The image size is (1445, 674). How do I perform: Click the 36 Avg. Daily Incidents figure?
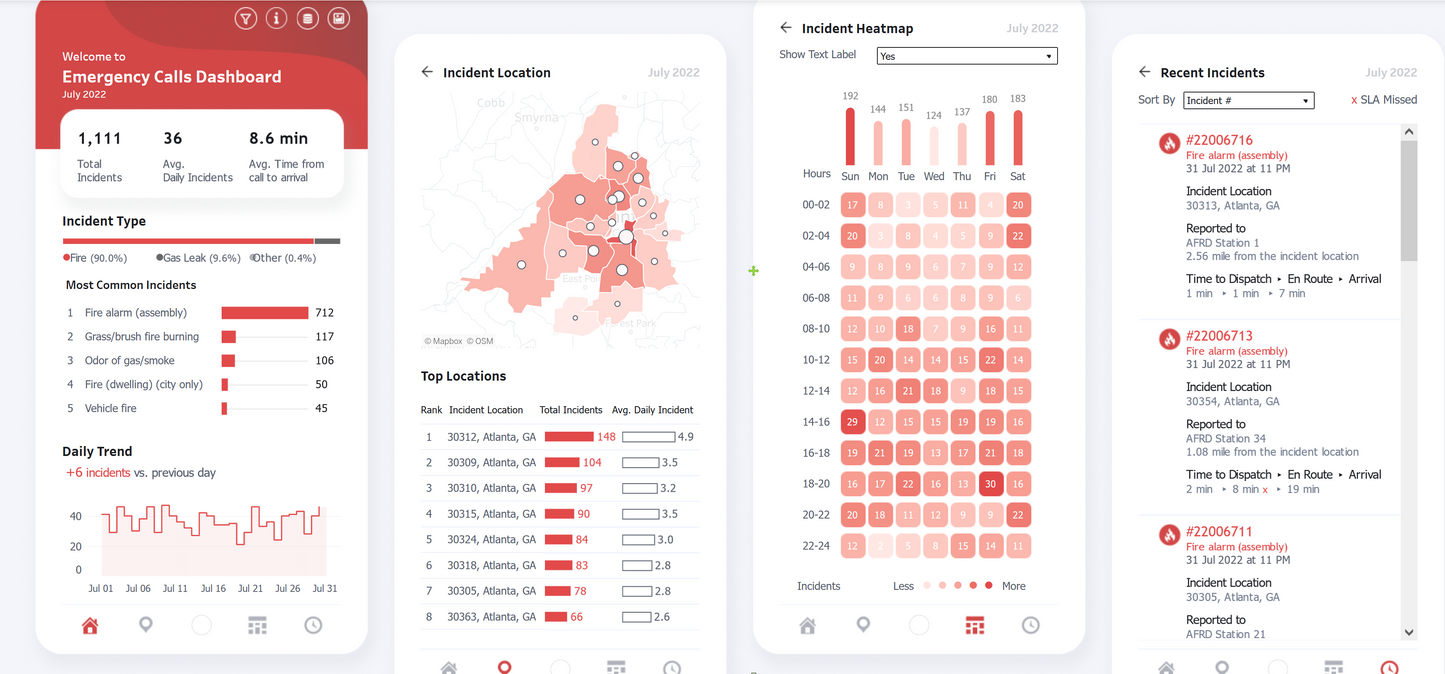(x=173, y=138)
